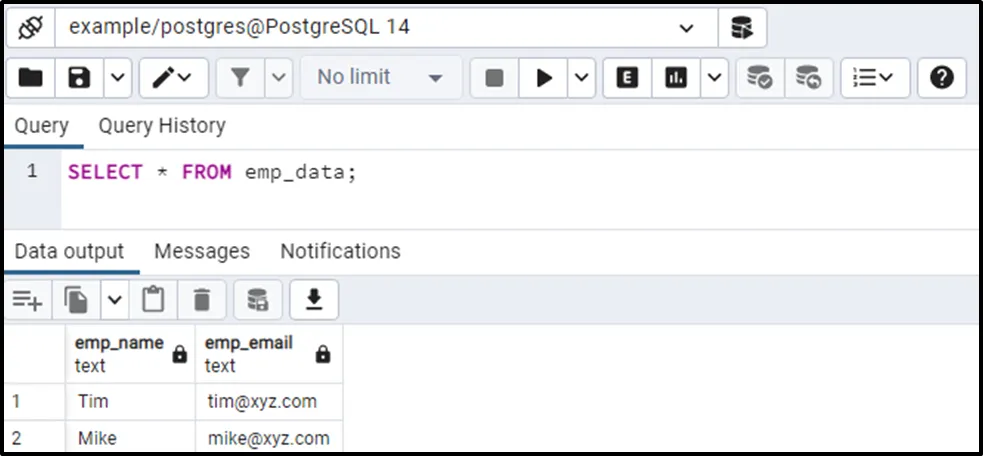Click the Commit database icon
The image size is (983, 456).
click(760, 77)
